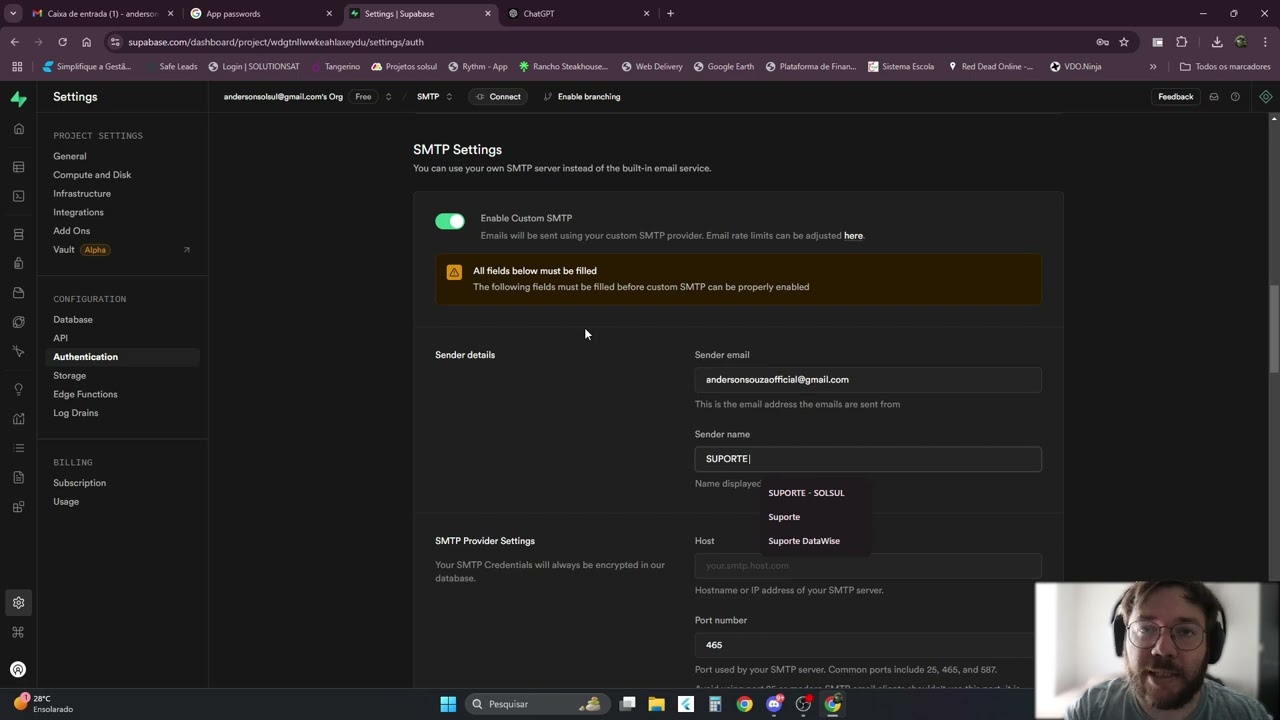Focus the Sender name input field
The image size is (1280, 720).
coord(868,459)
